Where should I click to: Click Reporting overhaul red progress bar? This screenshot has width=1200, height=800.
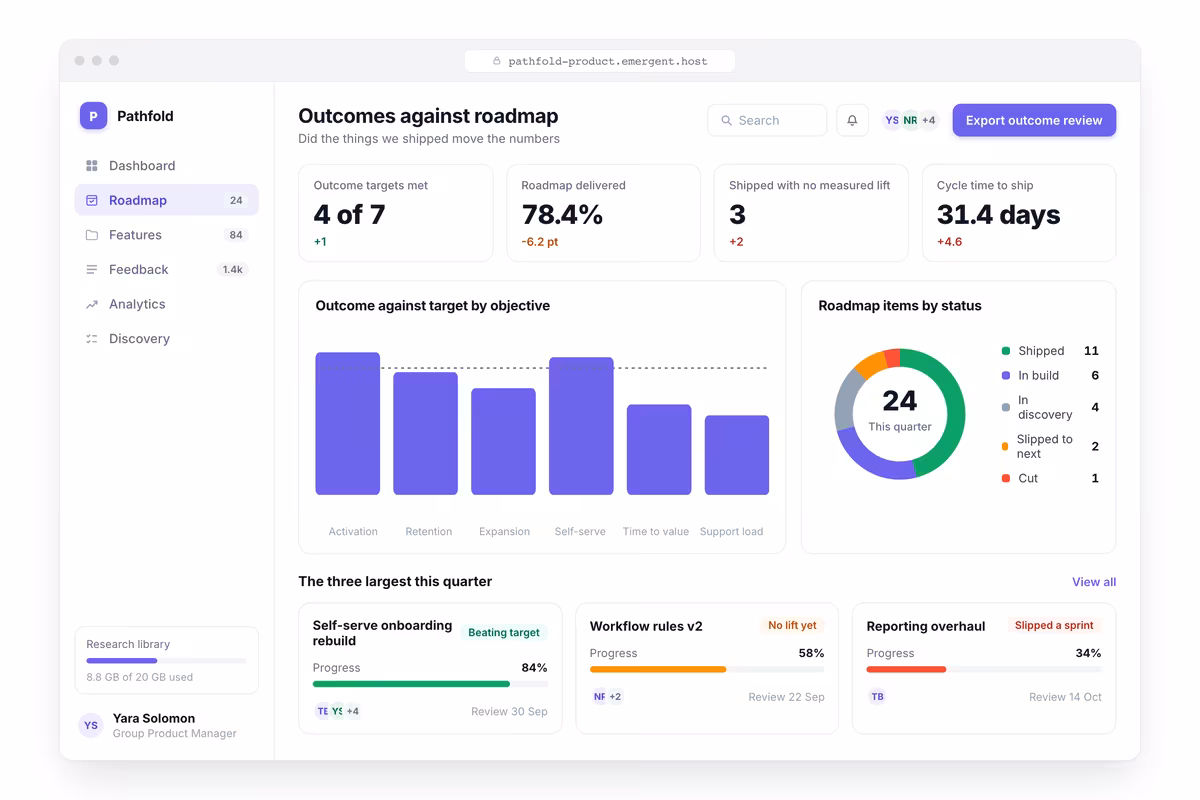(x=906, y=669)
